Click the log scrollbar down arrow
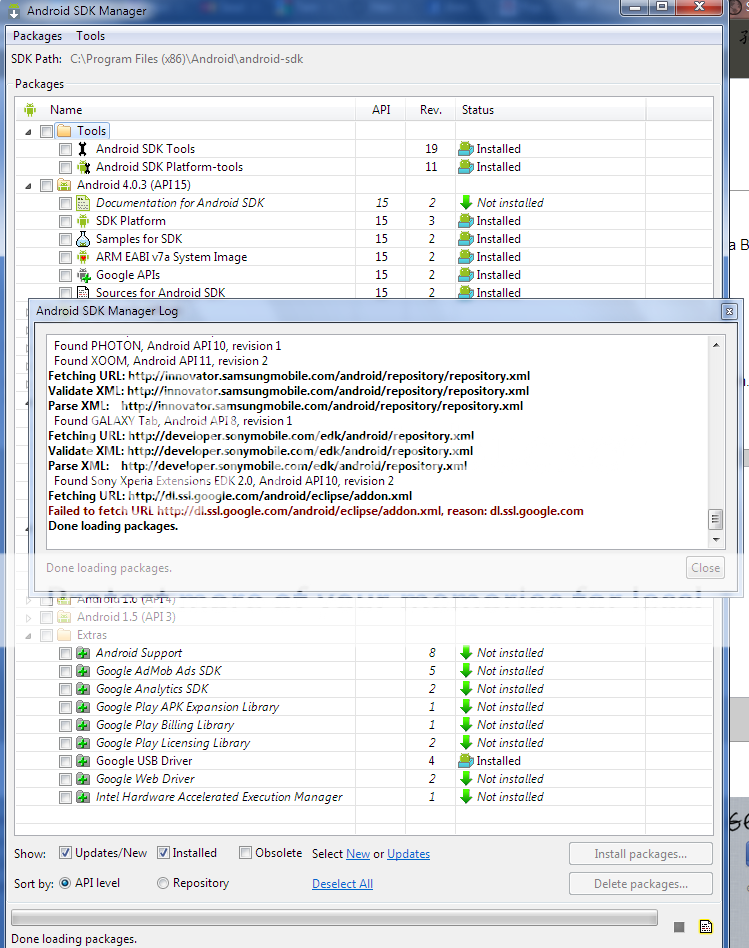The height and width of the screenshot is (948, 749). (x=715, y=540)
